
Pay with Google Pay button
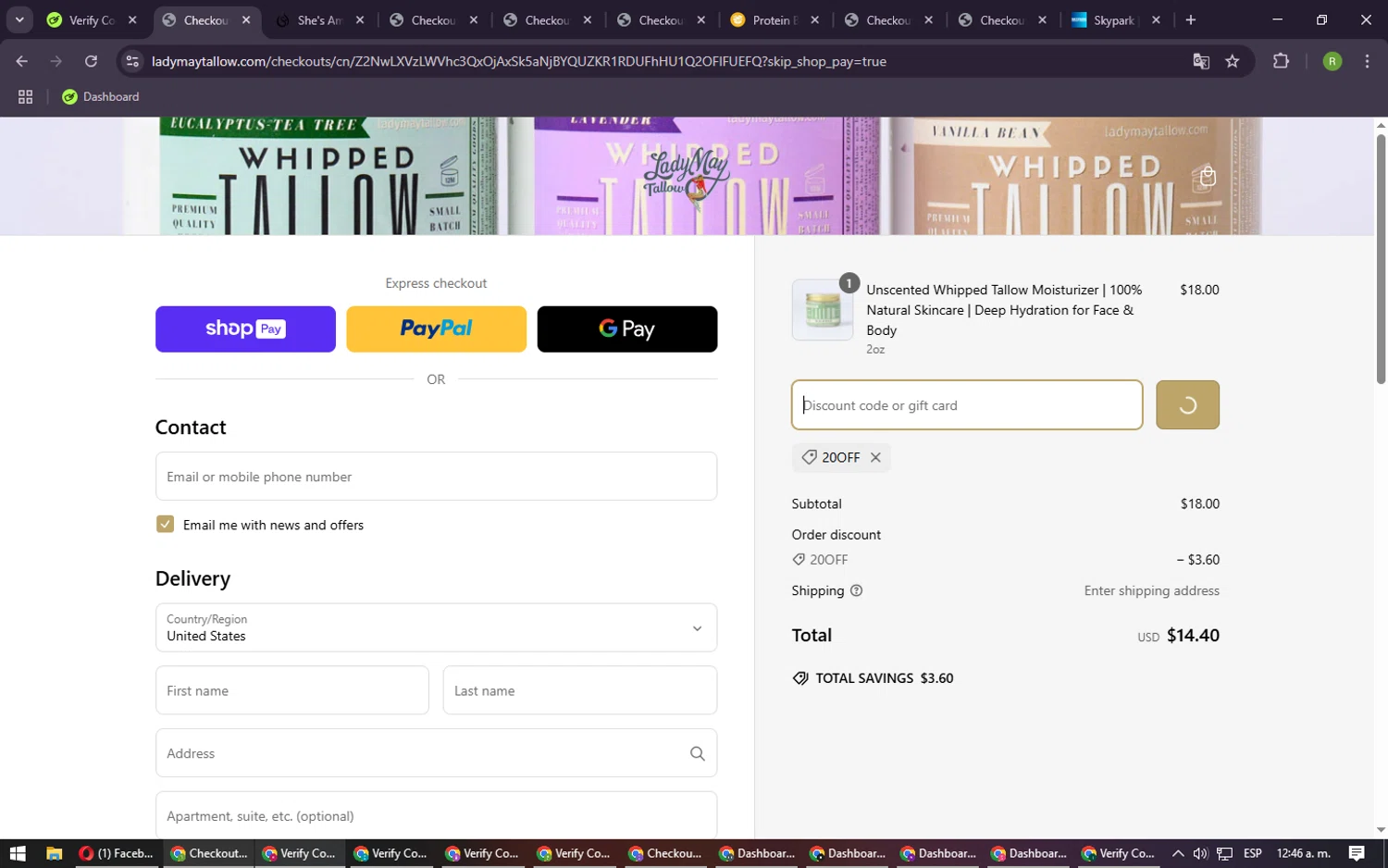click(627, 329)
